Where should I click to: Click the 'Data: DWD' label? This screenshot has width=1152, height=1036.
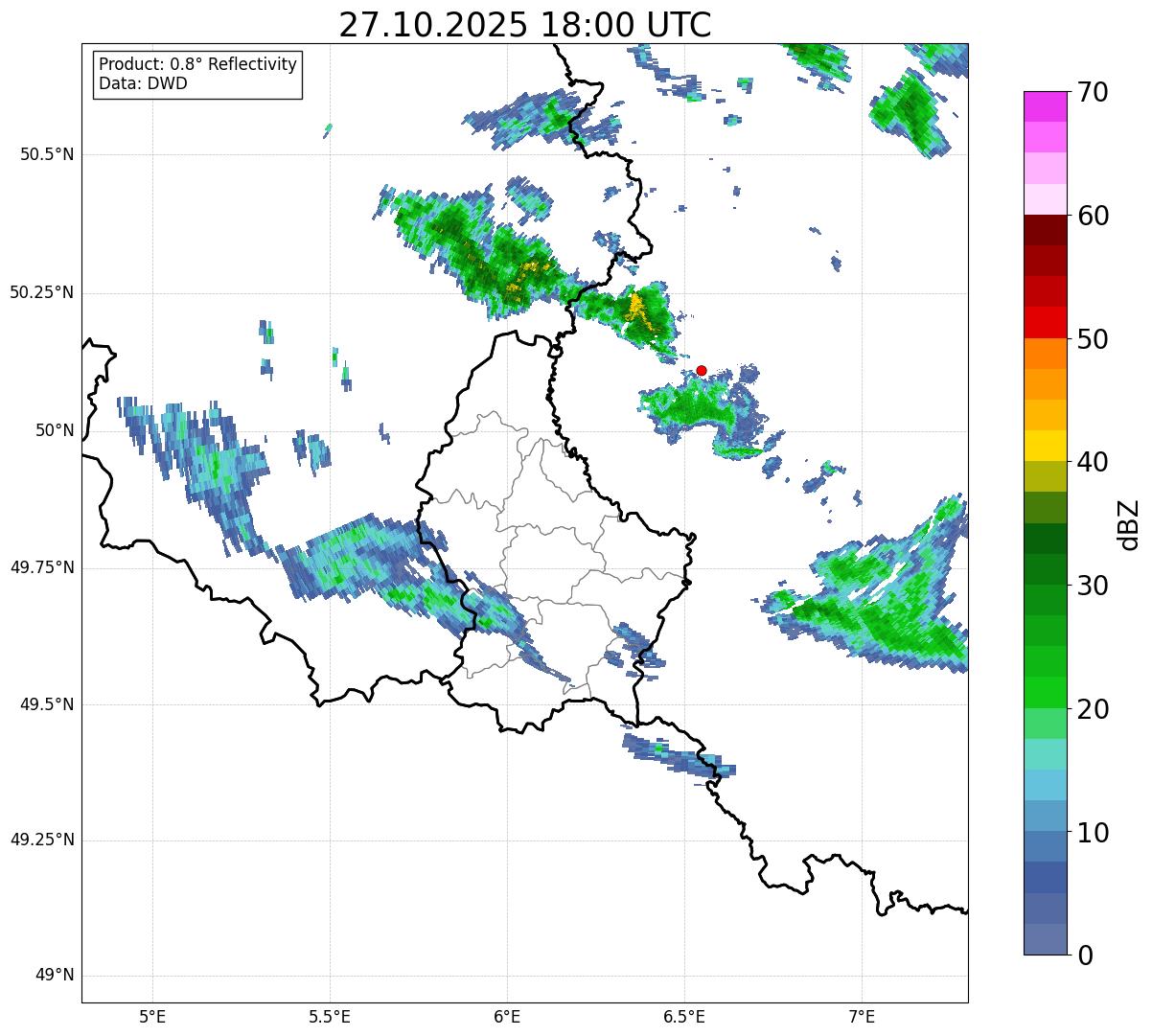coord(143,83)
